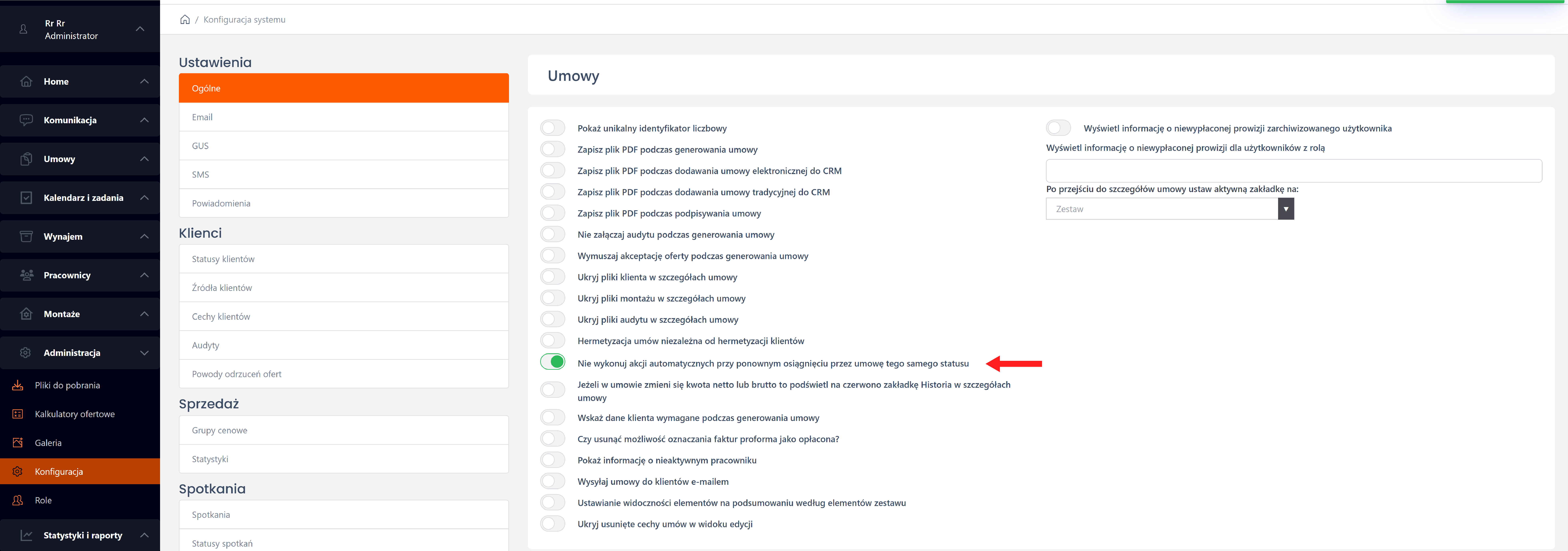This screenshot has width=1568, height=551.
Task: Click the Kalendarz i zadania checkbox icon
Action: pos(26,198)
